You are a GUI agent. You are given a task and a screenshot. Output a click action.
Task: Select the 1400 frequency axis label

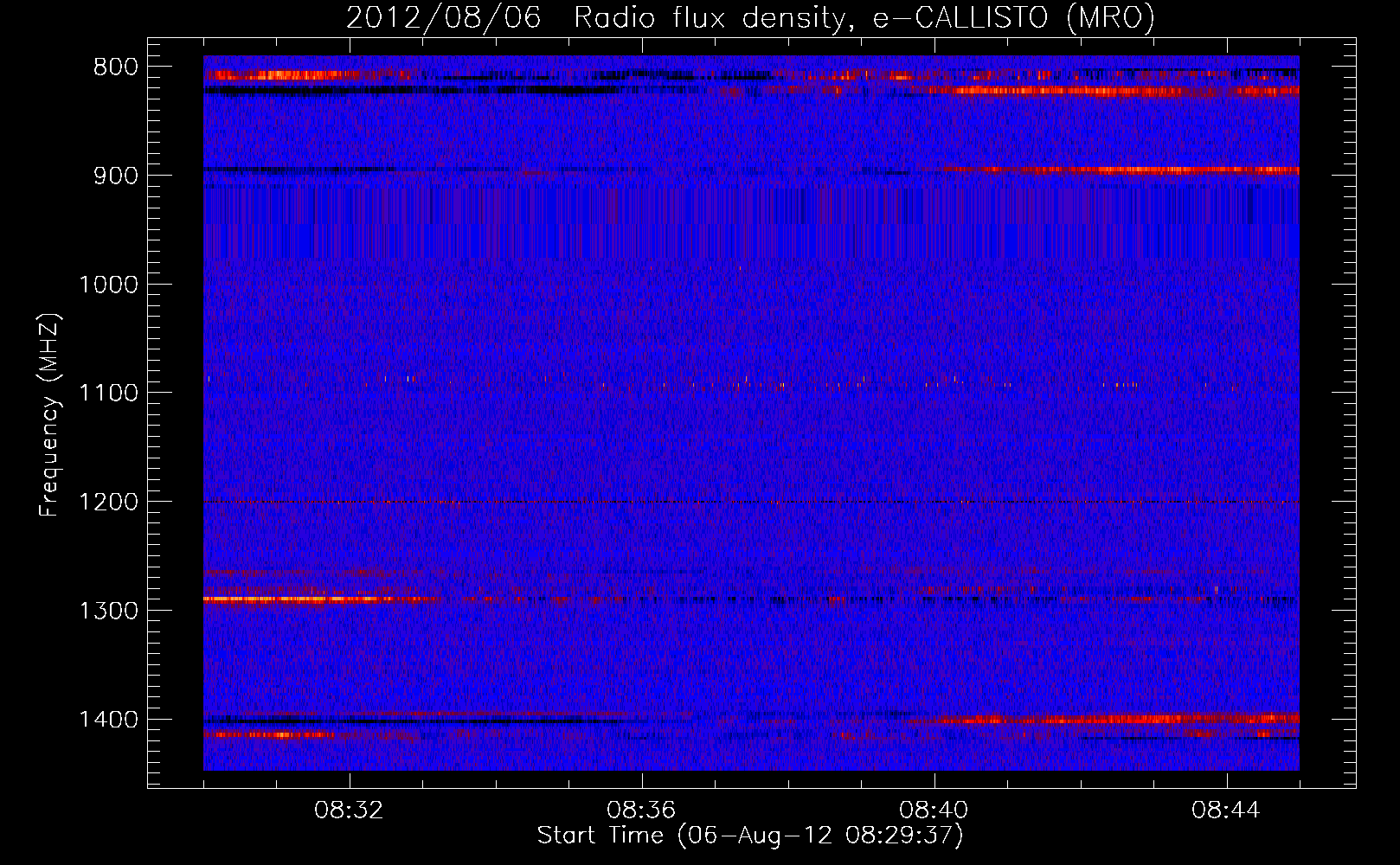(108, 720)
